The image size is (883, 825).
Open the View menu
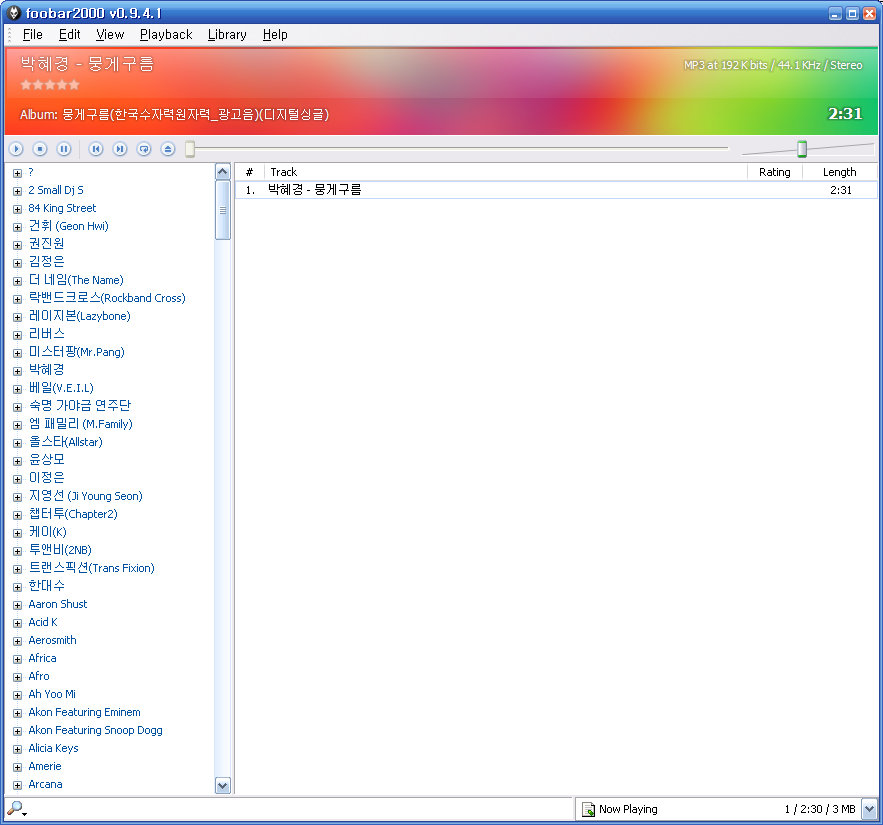[110, 35]
